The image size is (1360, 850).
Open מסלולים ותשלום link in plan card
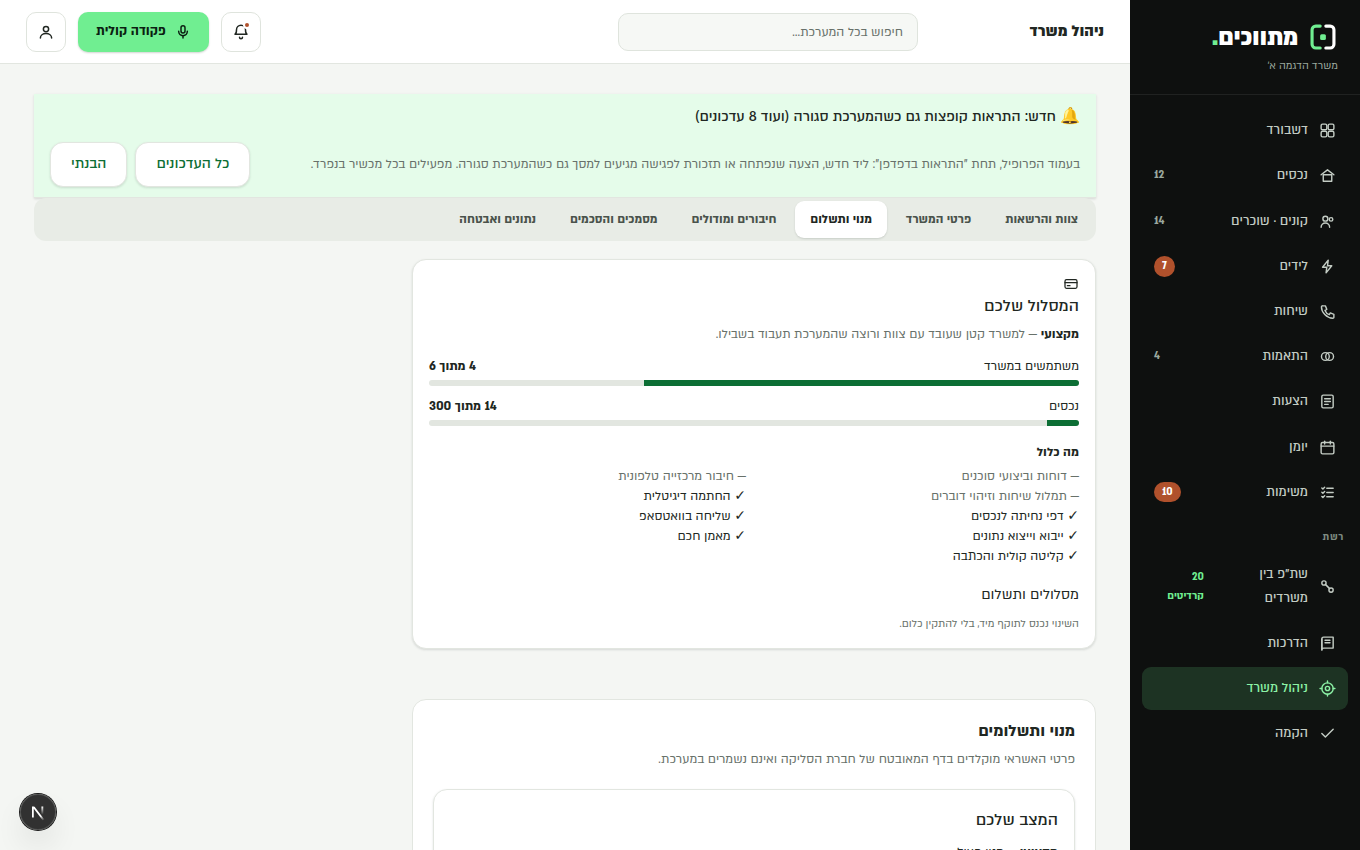(1030, 595)
